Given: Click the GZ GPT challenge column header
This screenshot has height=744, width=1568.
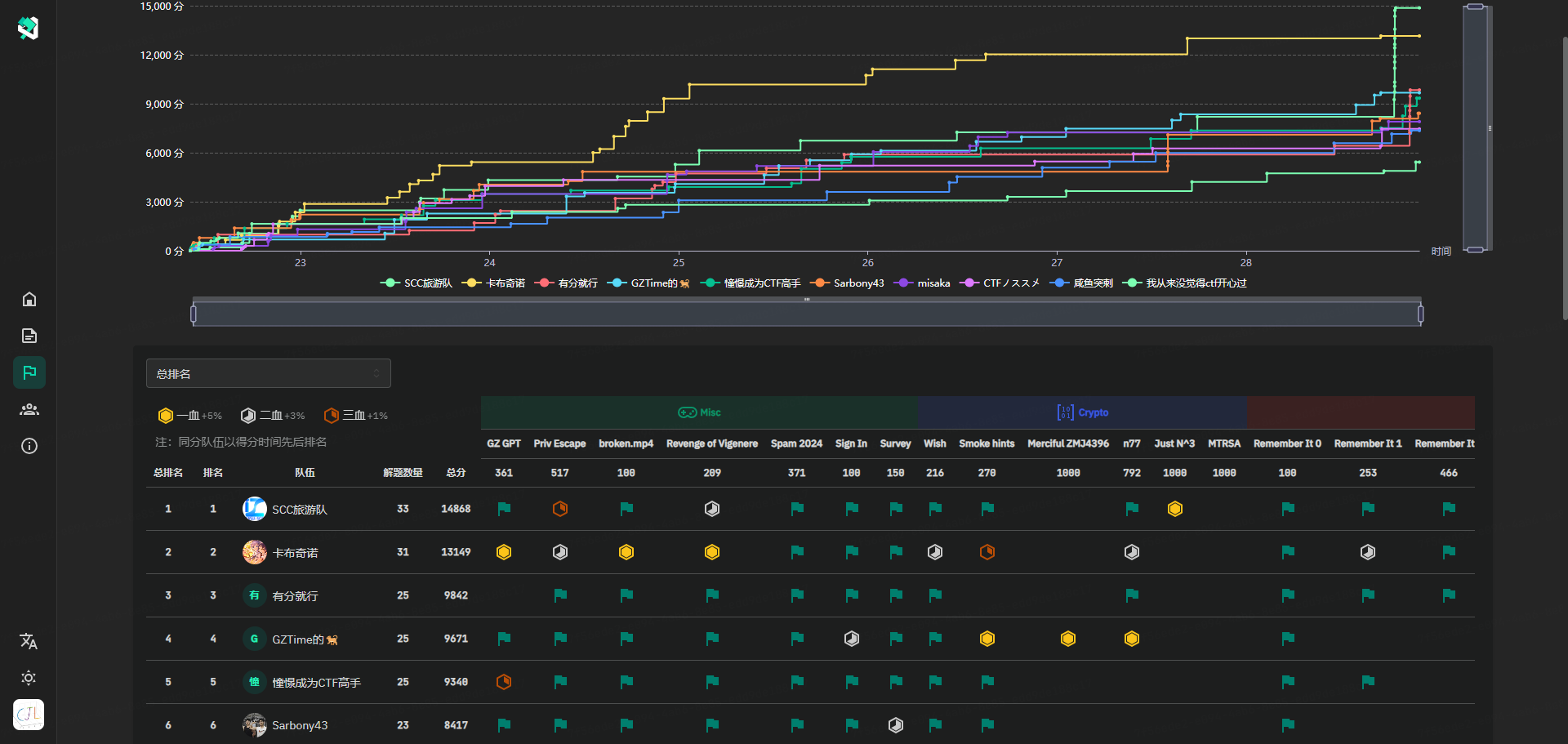Looking at the screenshot, I should (504, 443).
